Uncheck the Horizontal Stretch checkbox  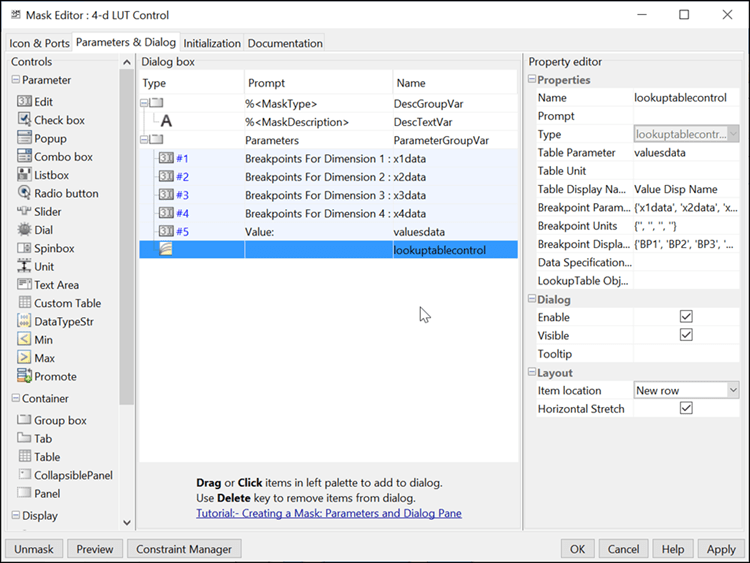pyautogui.click(x=686, y=408)
